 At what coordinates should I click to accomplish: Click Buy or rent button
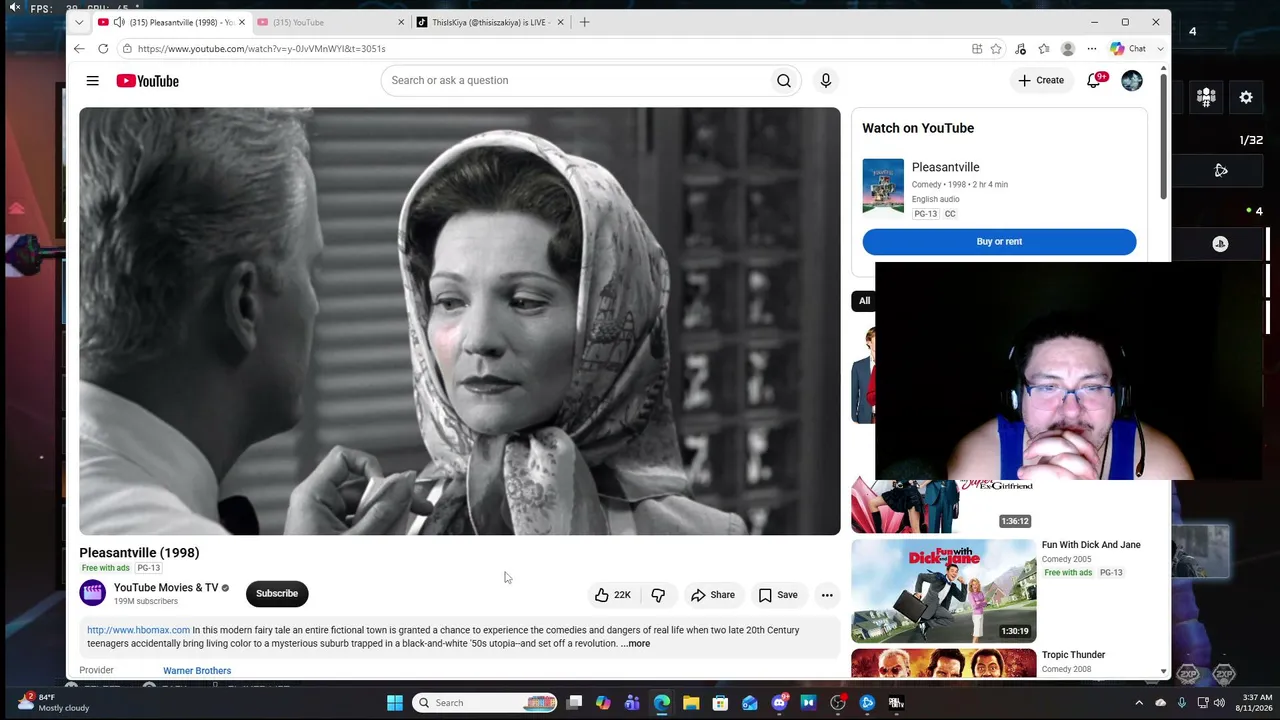tap(999, 242)
